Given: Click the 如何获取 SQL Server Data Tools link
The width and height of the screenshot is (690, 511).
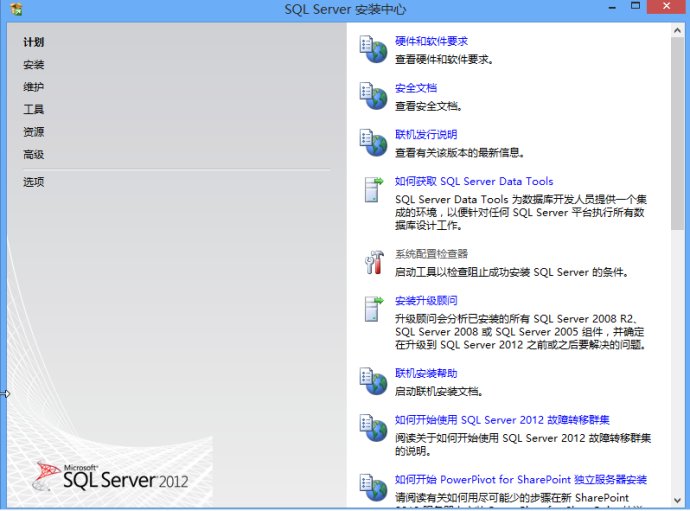Looking at the screenshot, I should [473, 182].
